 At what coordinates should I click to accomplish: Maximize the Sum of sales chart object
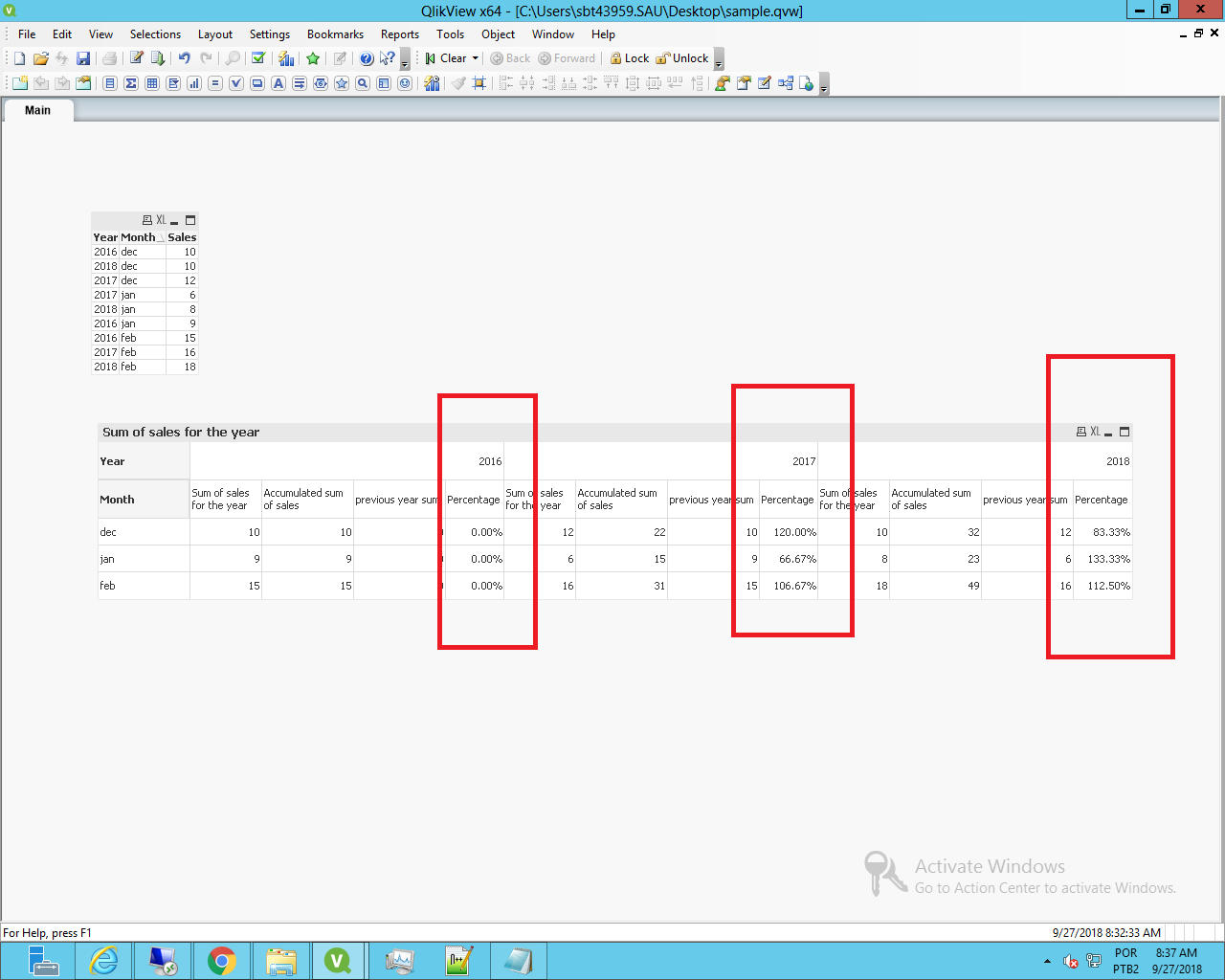[x=1125, y=432]
